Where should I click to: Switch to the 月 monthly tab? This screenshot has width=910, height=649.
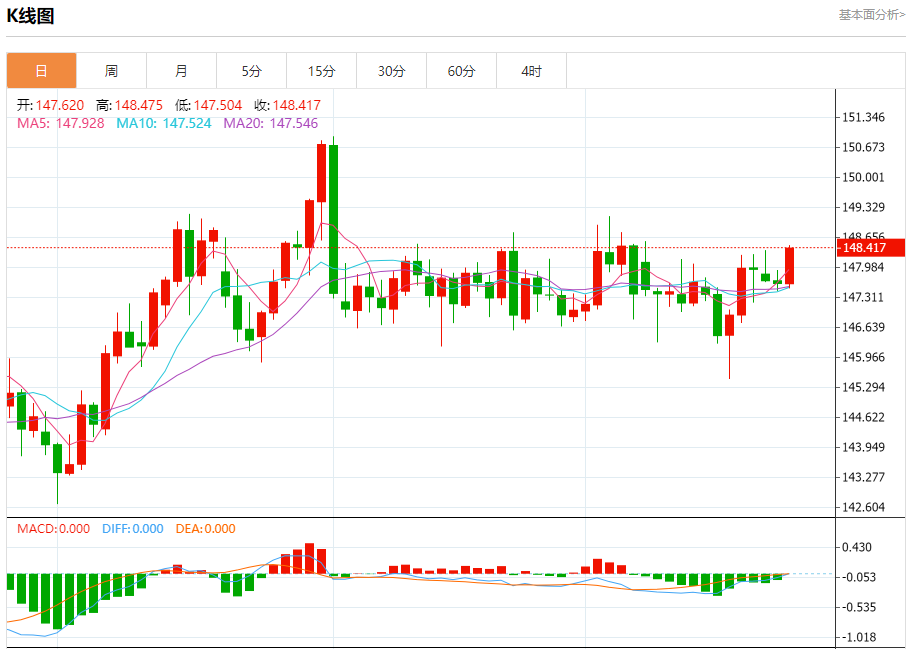181,71
